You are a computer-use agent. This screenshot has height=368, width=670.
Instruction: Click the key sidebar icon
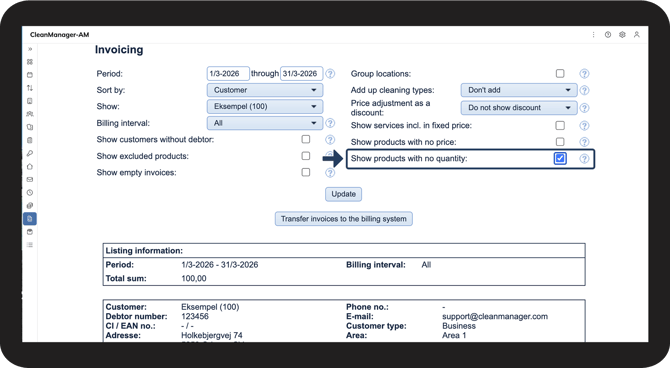30,153
